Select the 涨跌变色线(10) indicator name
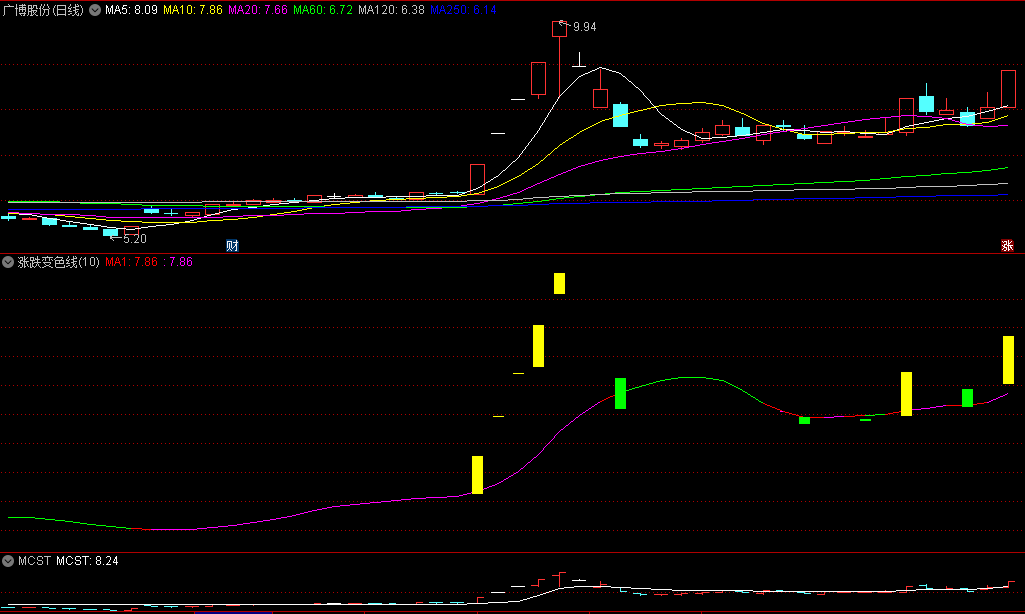1025x614 pixels. 58,262
